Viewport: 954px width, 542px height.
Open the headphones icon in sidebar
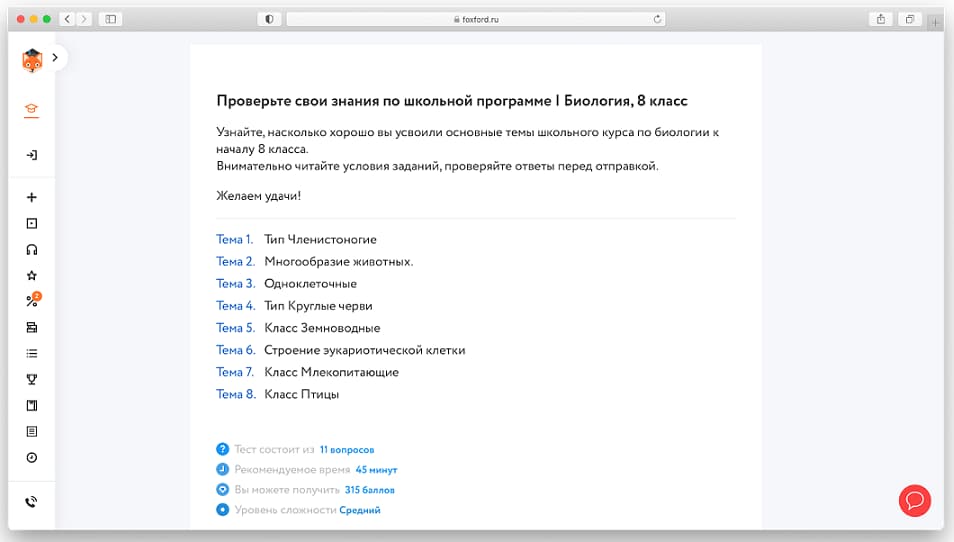pos(31,250)
